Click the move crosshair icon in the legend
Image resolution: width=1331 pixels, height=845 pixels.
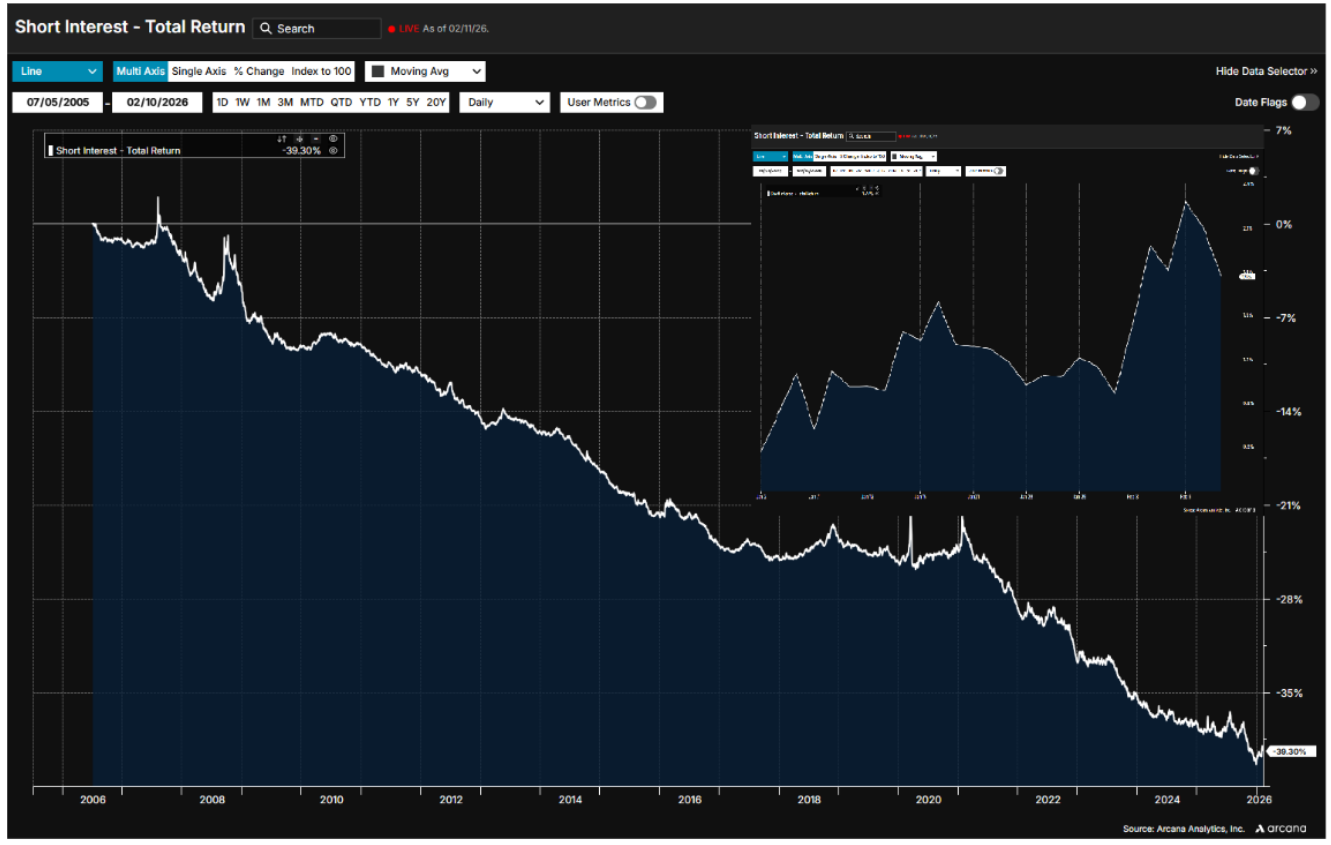(299, 139)
